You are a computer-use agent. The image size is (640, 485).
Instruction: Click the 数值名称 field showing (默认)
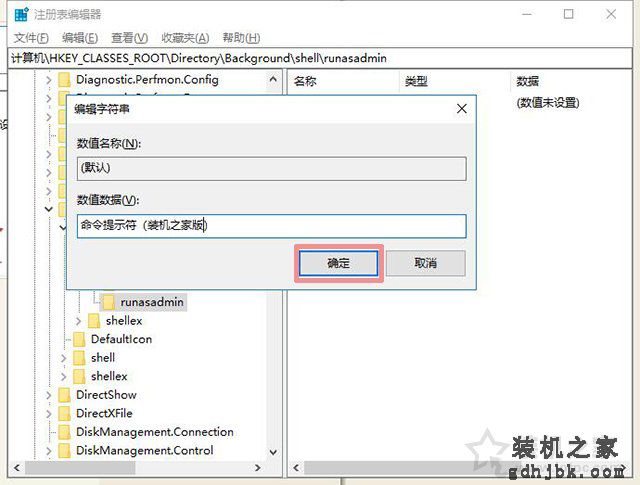coord(271,169)
